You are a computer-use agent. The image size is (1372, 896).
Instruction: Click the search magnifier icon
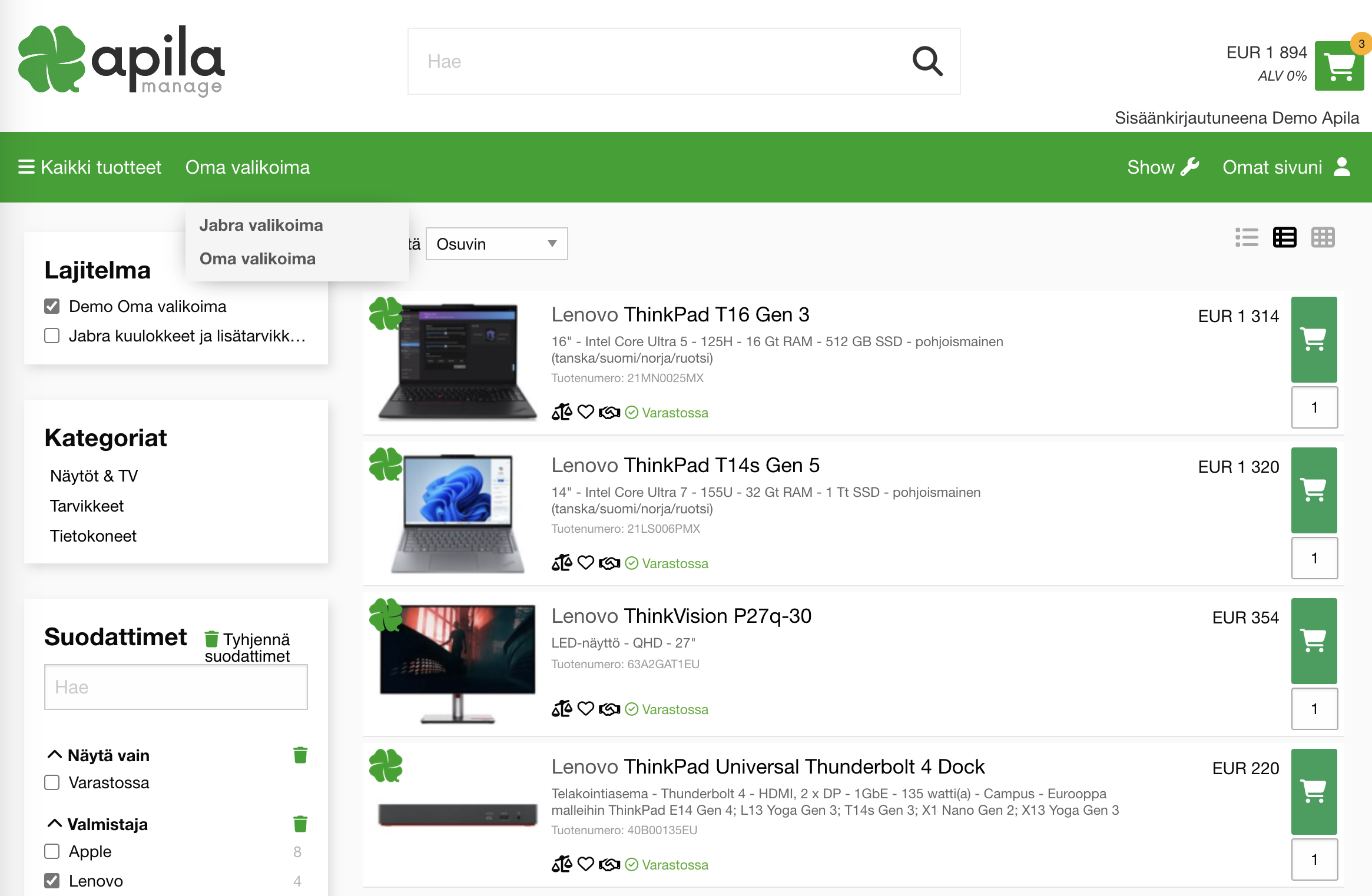[x=927, y=61]
